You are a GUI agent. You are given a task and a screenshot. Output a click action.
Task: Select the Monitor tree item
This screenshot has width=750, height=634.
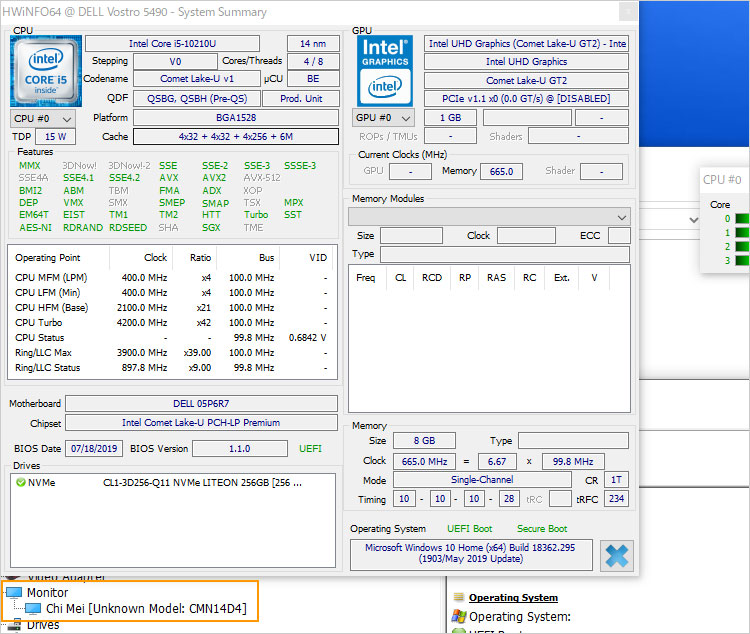(x=47, y=592)
